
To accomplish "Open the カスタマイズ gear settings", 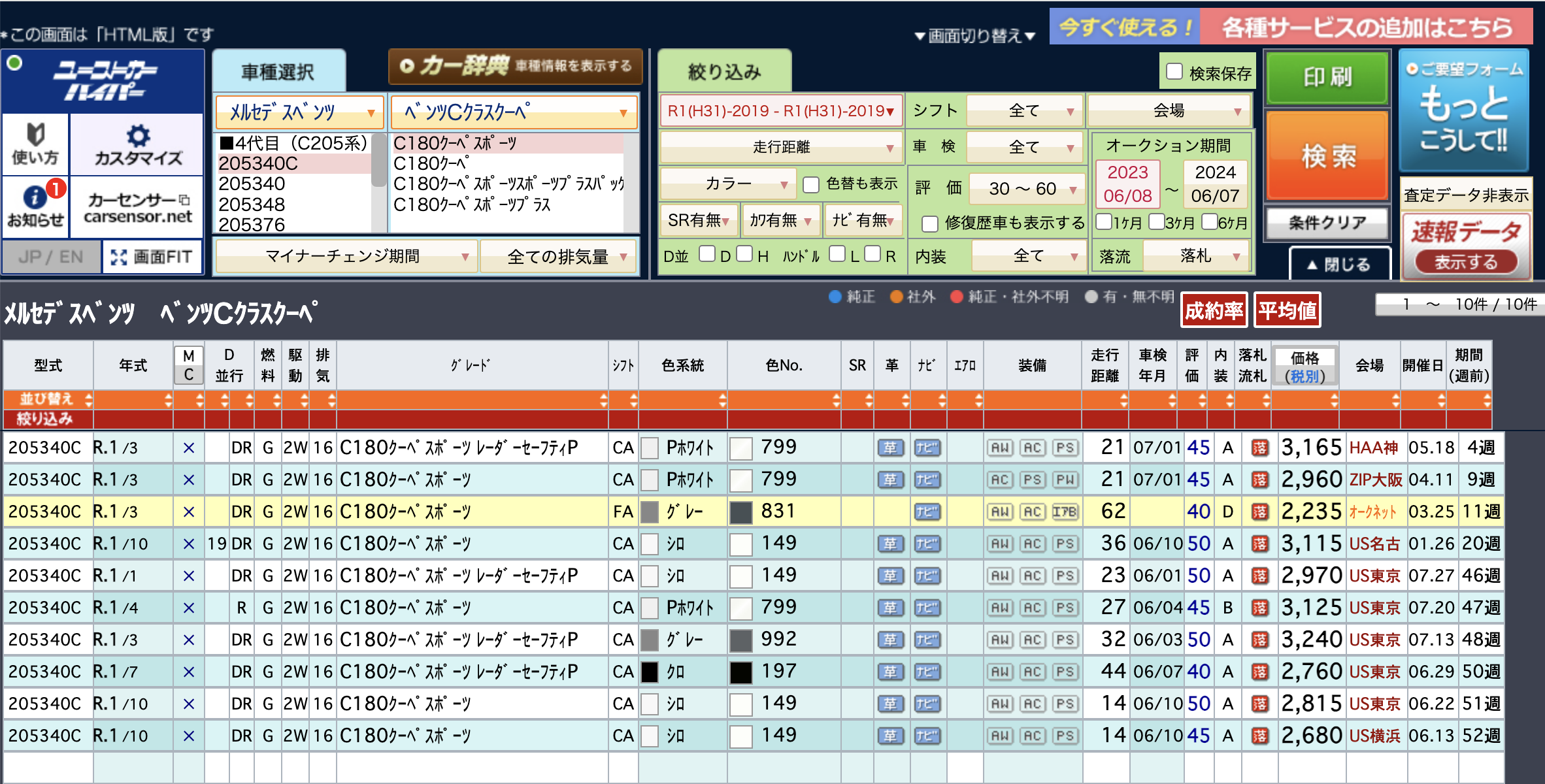I will click(137, 144).
